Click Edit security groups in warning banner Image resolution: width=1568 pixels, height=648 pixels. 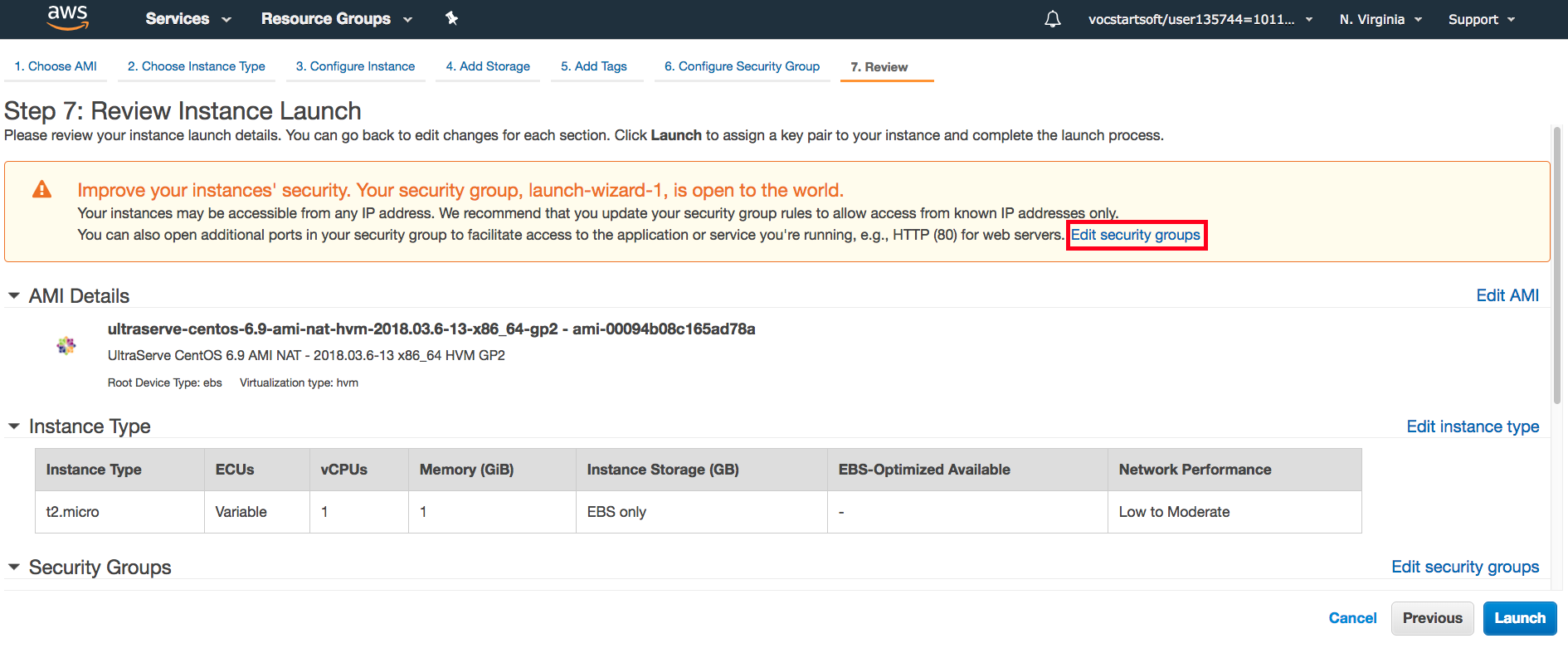coord(1135,235)
